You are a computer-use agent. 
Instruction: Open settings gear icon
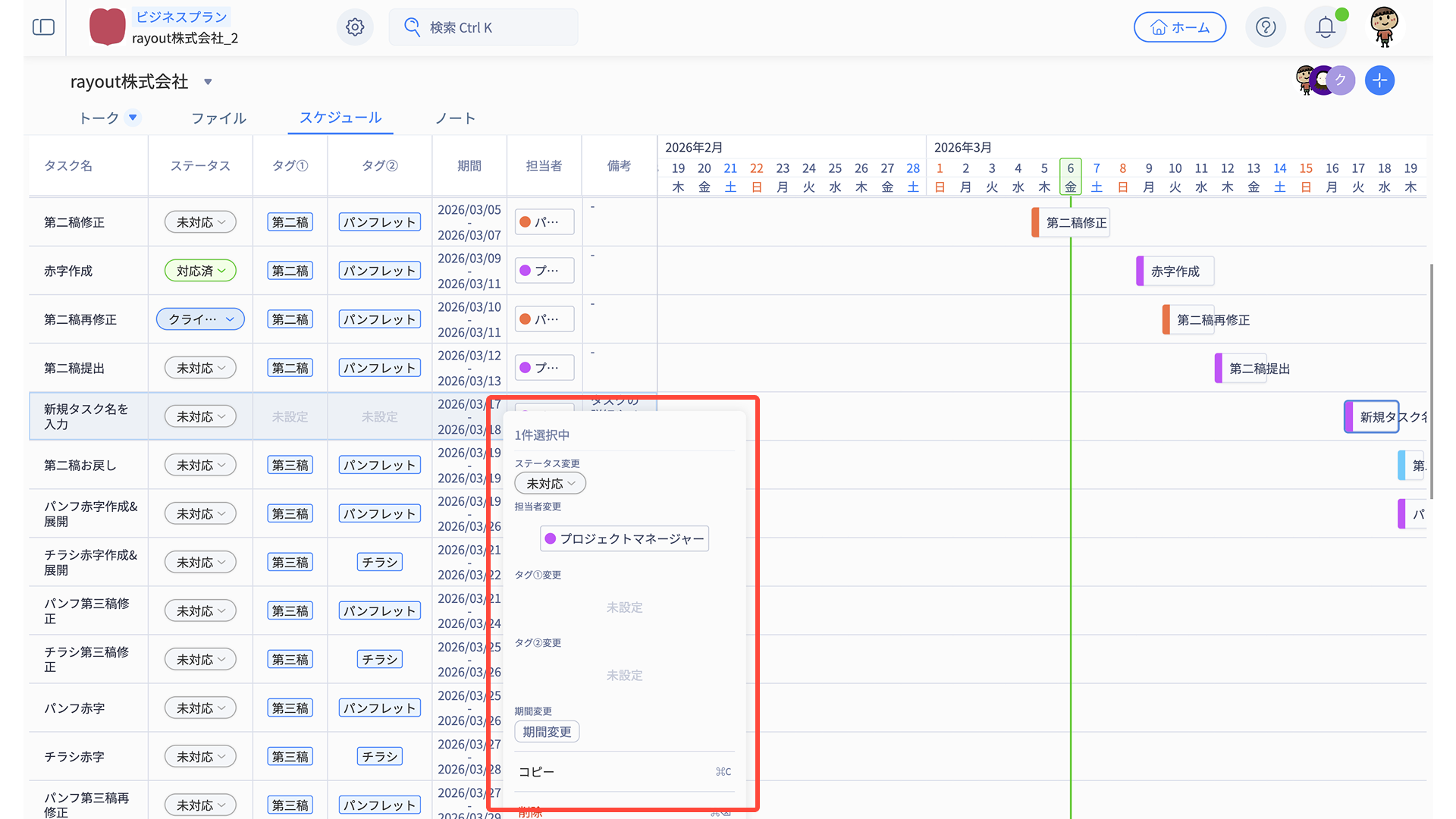[355, 27]
